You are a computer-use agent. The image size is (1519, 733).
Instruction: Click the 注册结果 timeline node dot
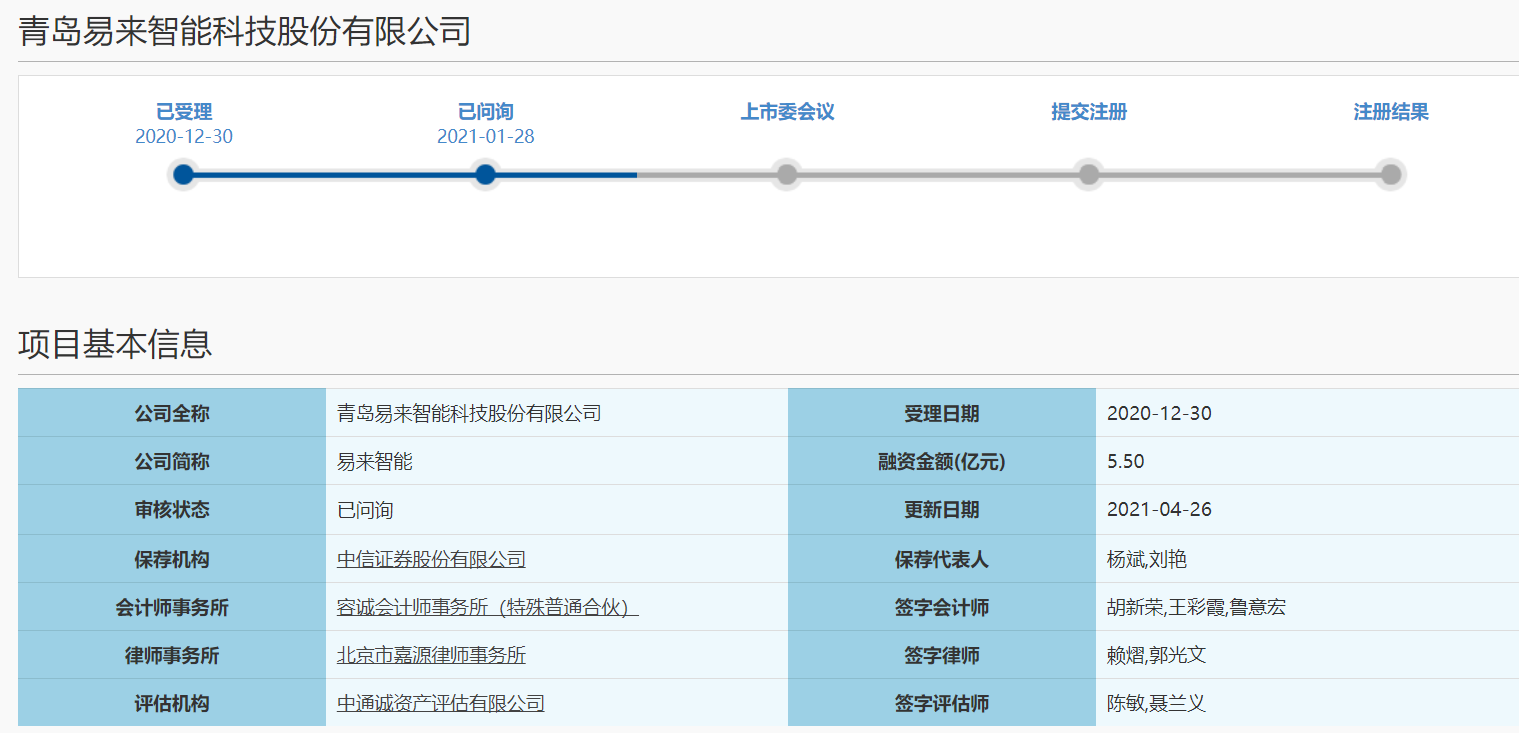pyautogui.click(x=1390, y=175)
